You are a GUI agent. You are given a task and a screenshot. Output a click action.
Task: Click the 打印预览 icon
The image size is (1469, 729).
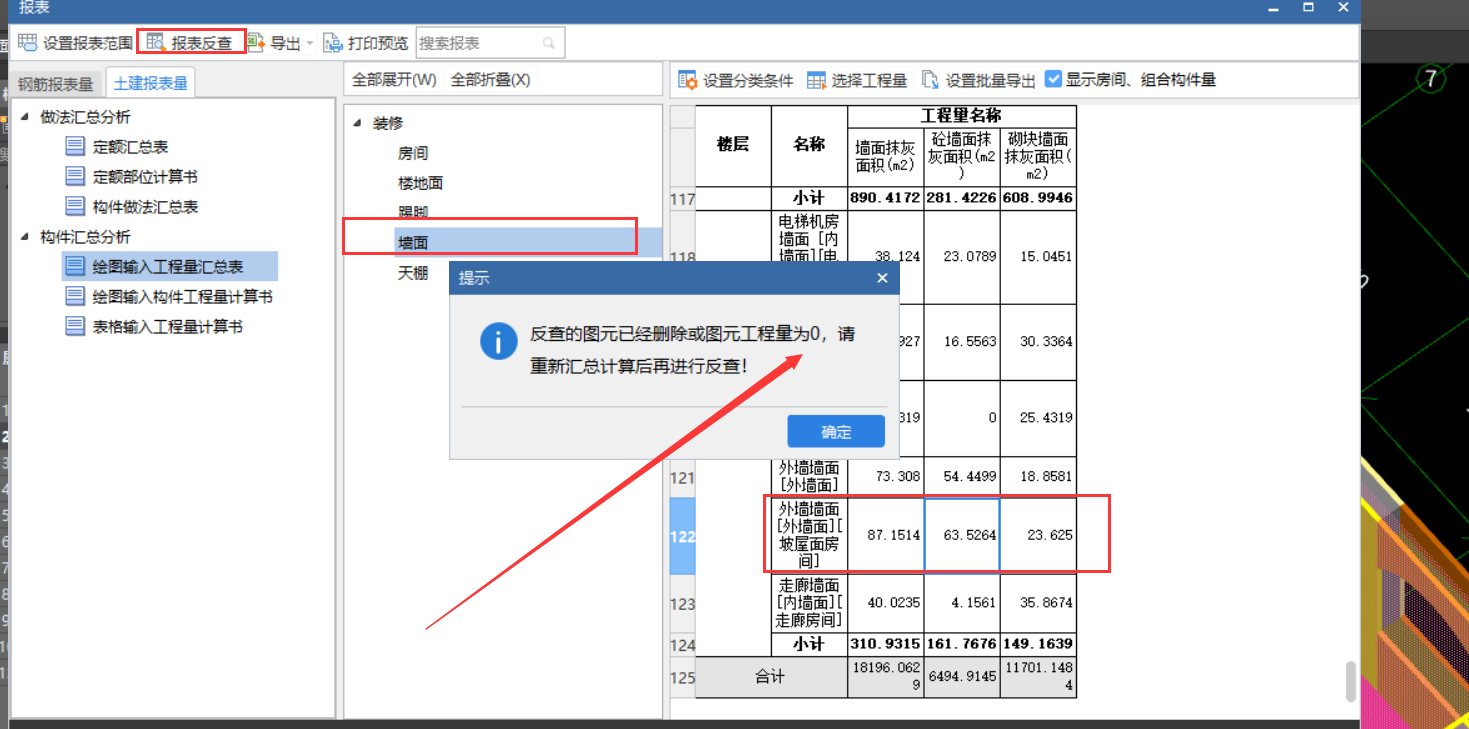[333, 43]
